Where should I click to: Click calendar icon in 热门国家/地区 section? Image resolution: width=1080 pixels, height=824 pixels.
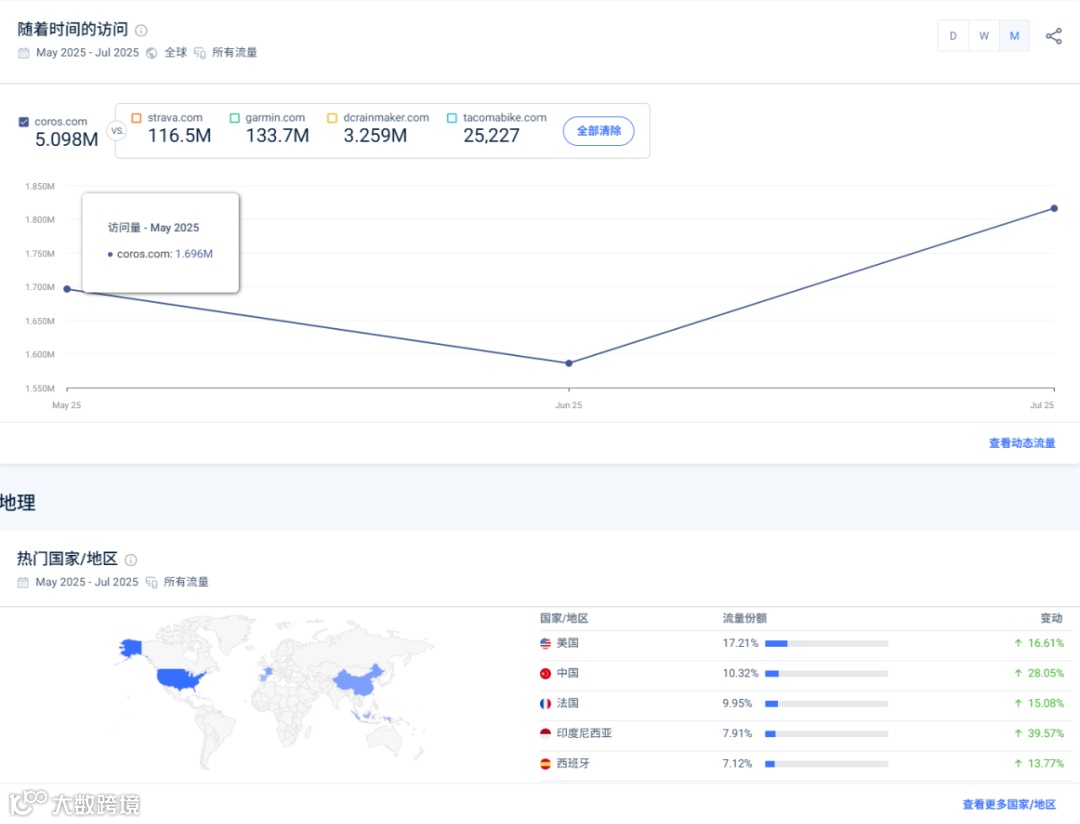coord(23,582)
